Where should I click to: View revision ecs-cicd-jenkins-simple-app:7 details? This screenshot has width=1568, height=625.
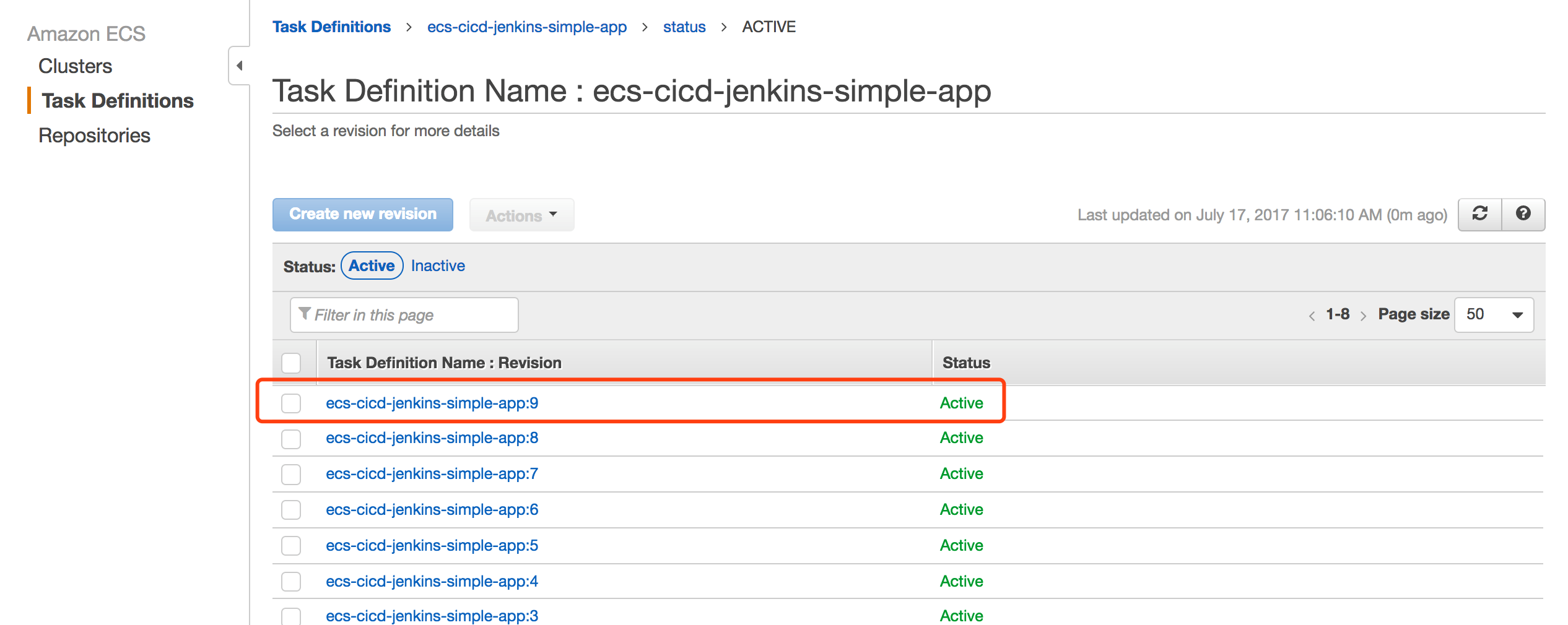[432, 473]
